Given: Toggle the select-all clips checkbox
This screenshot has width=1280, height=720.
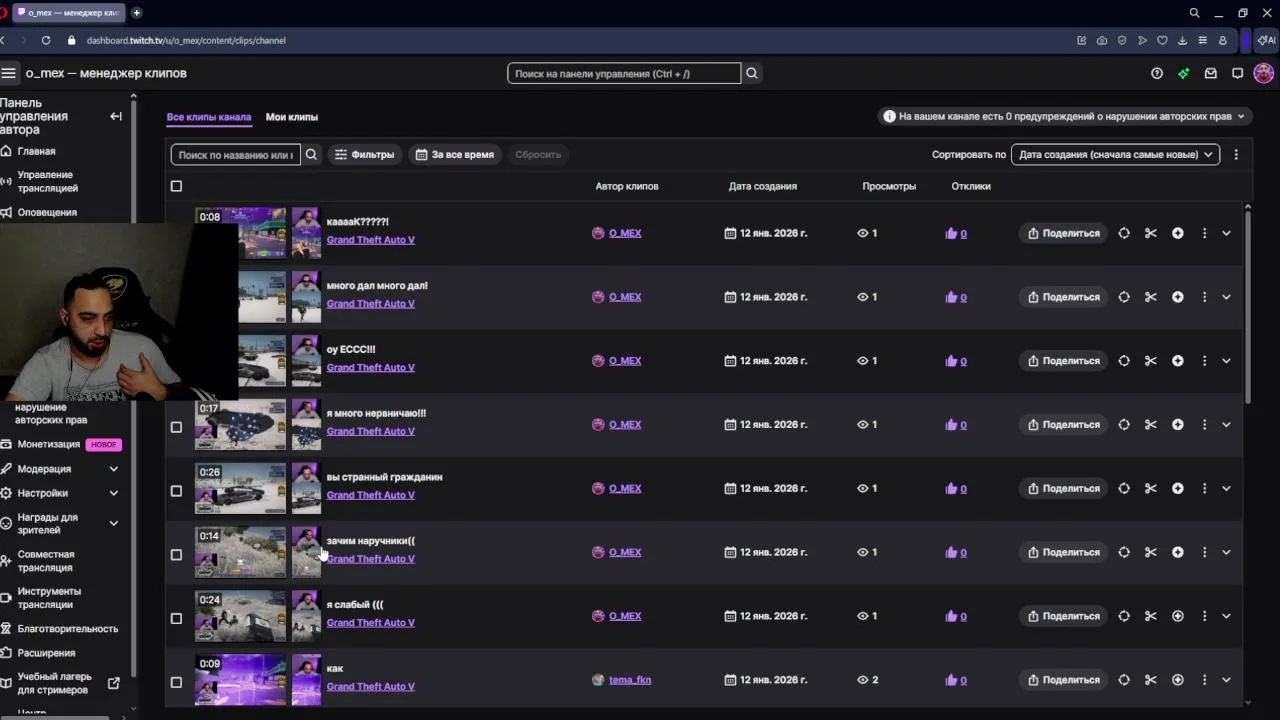Looking at the screenshot, I should (176, 186).
